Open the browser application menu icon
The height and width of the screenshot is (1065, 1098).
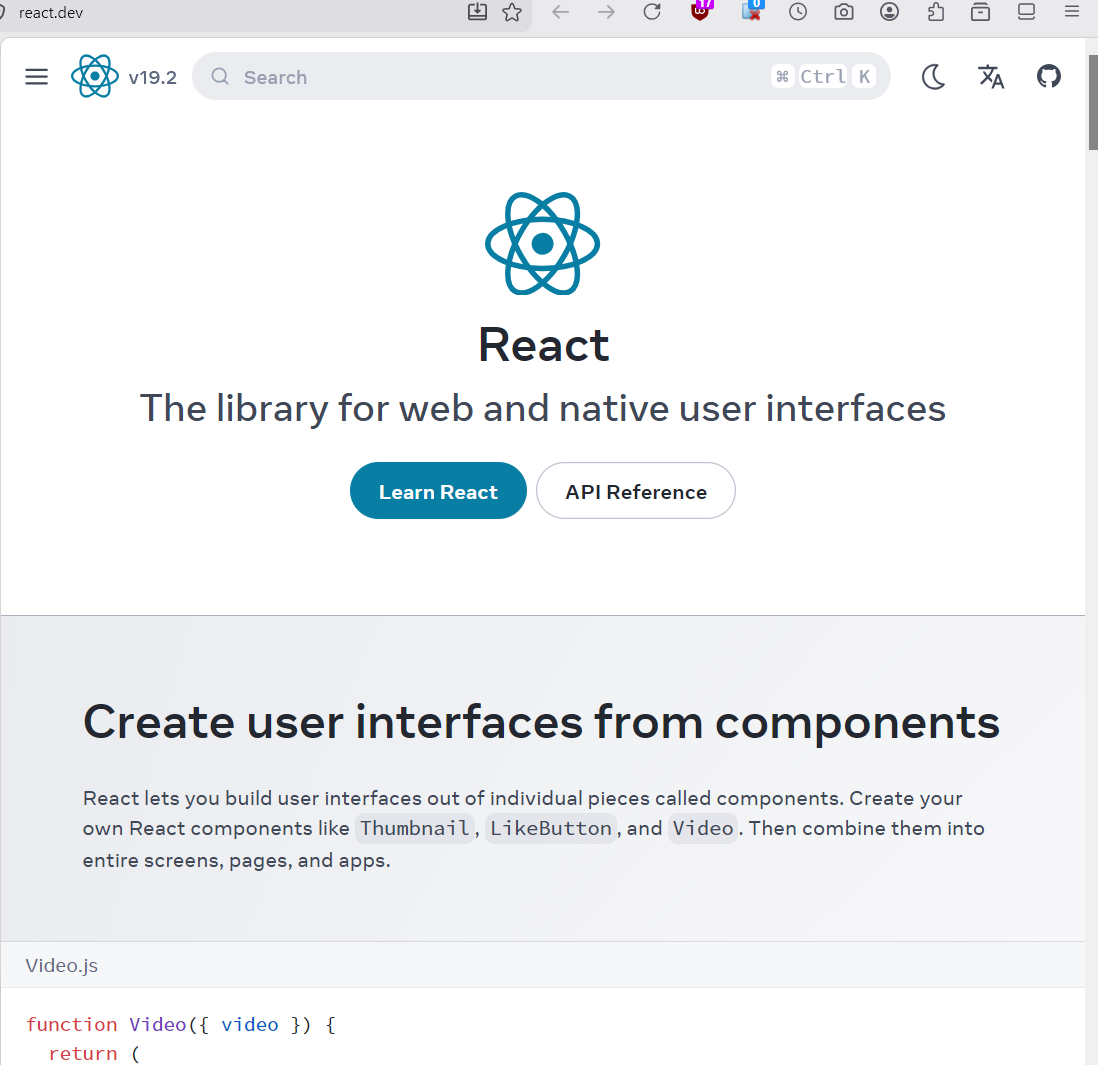click(x=1071, y=12)
